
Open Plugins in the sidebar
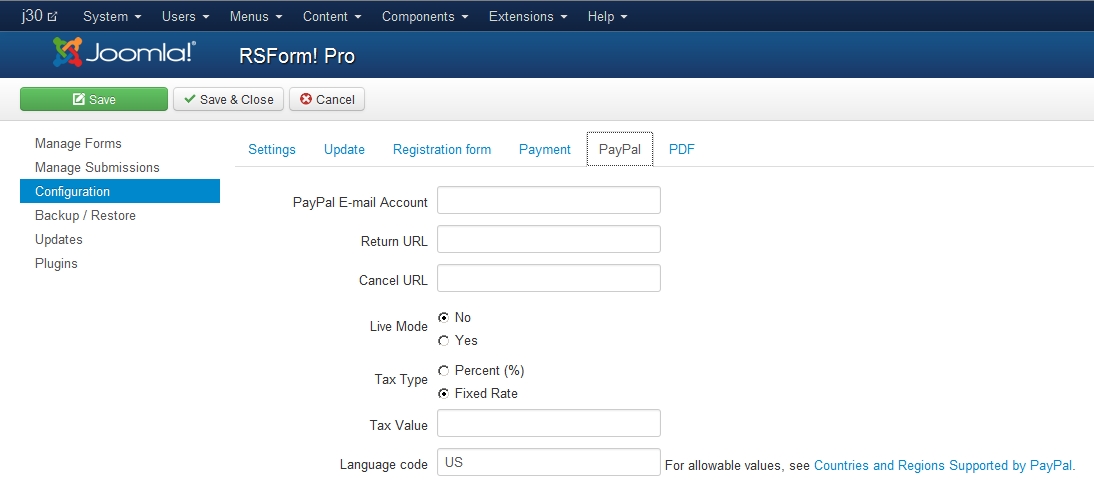tap(56, 263)
